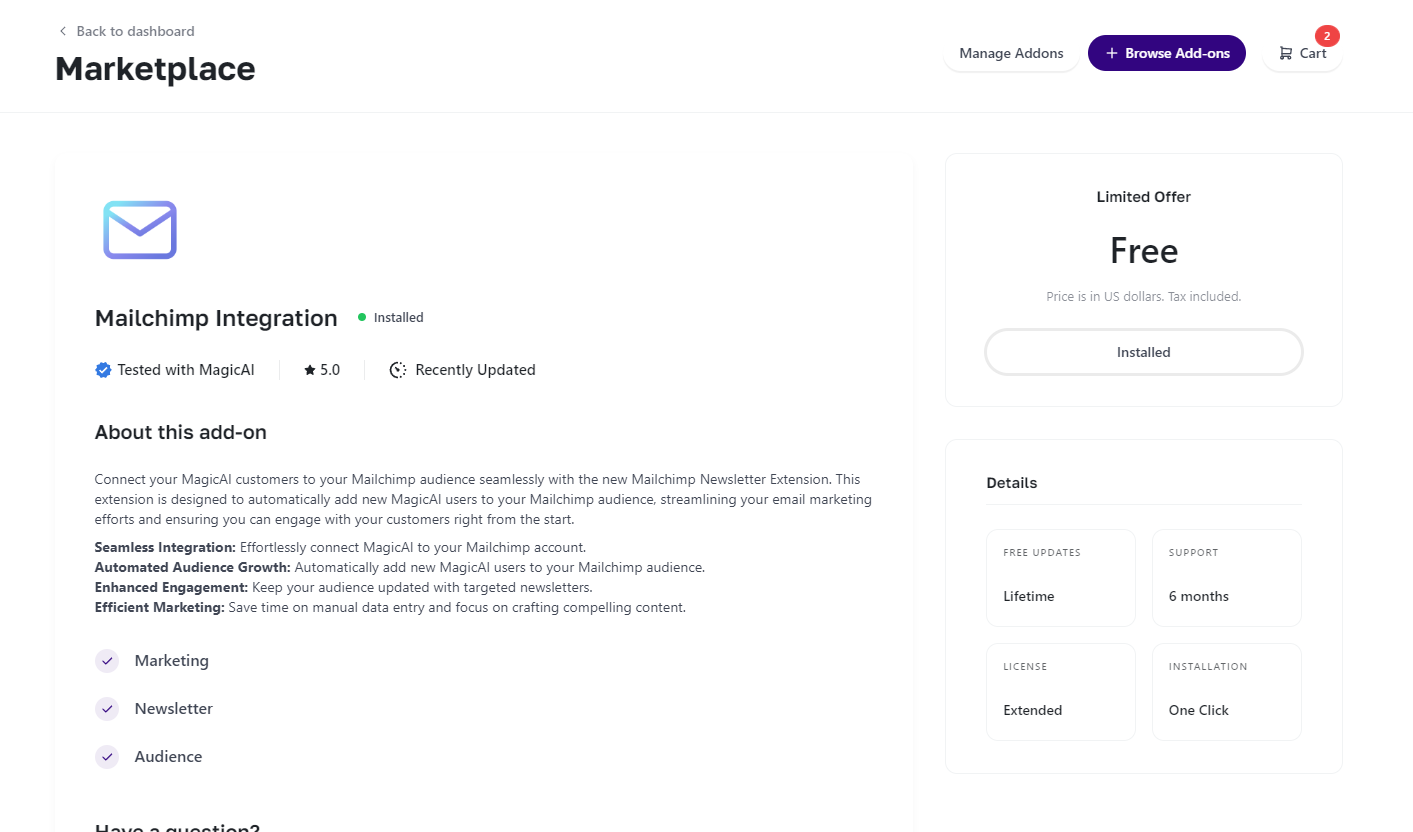This screenshot has height=832, width=1413.
Task: Click the star rating icon
Action: (310, 370)
